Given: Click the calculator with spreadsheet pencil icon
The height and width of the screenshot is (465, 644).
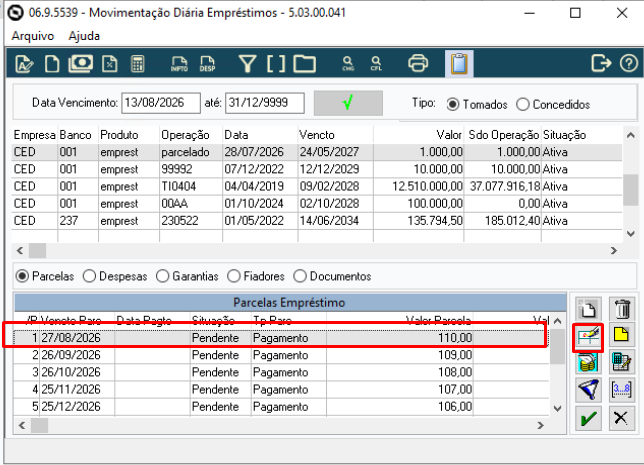Looking at the screenshot, I should (x=622, y=362).
